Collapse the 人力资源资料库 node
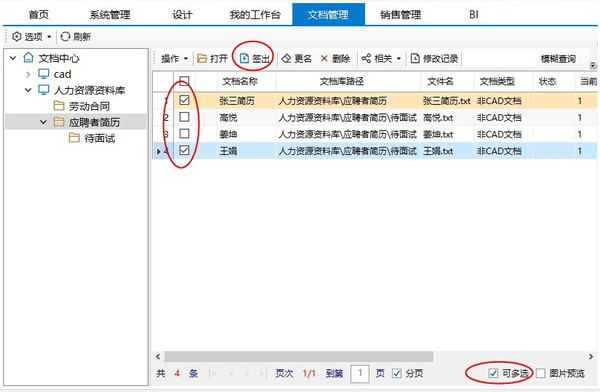 coord(28,90)
